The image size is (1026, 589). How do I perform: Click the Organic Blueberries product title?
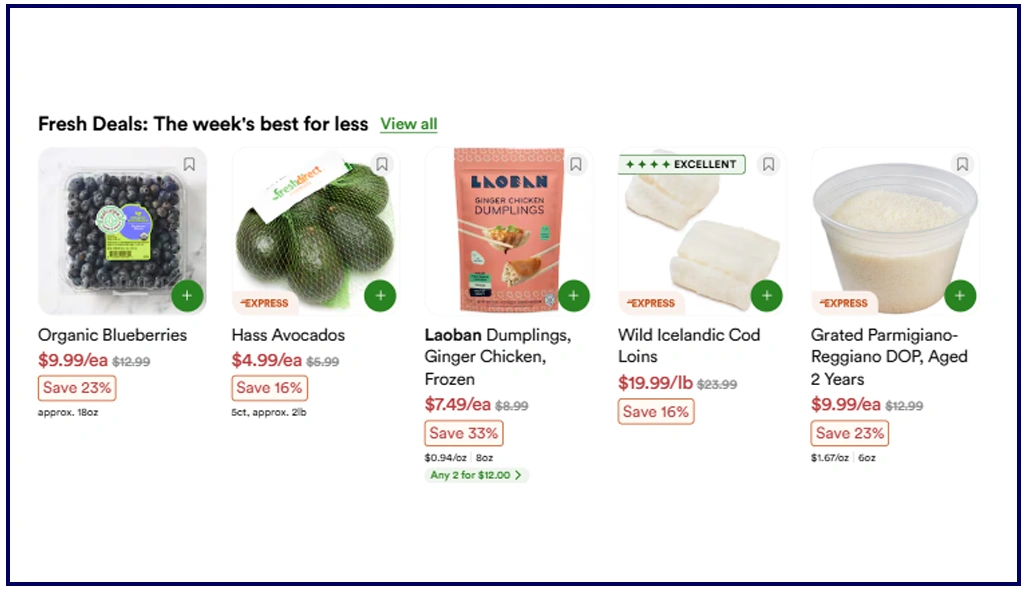coord(112,335)
